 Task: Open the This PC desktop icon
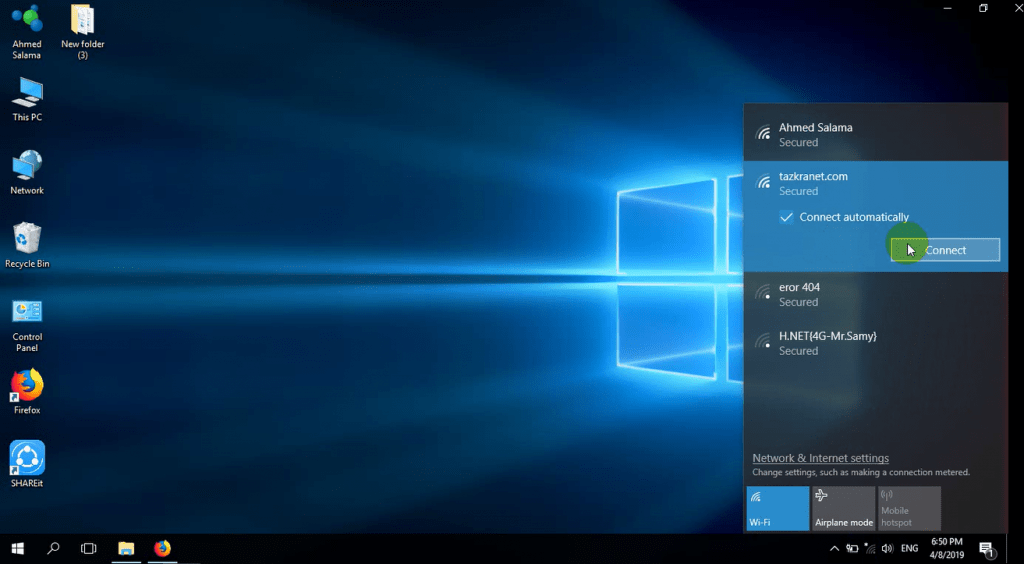click(x=27, y=99)
